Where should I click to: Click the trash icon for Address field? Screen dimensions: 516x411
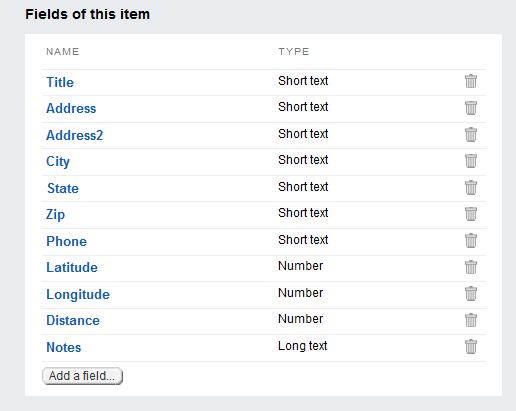click(x=471, y=108)
